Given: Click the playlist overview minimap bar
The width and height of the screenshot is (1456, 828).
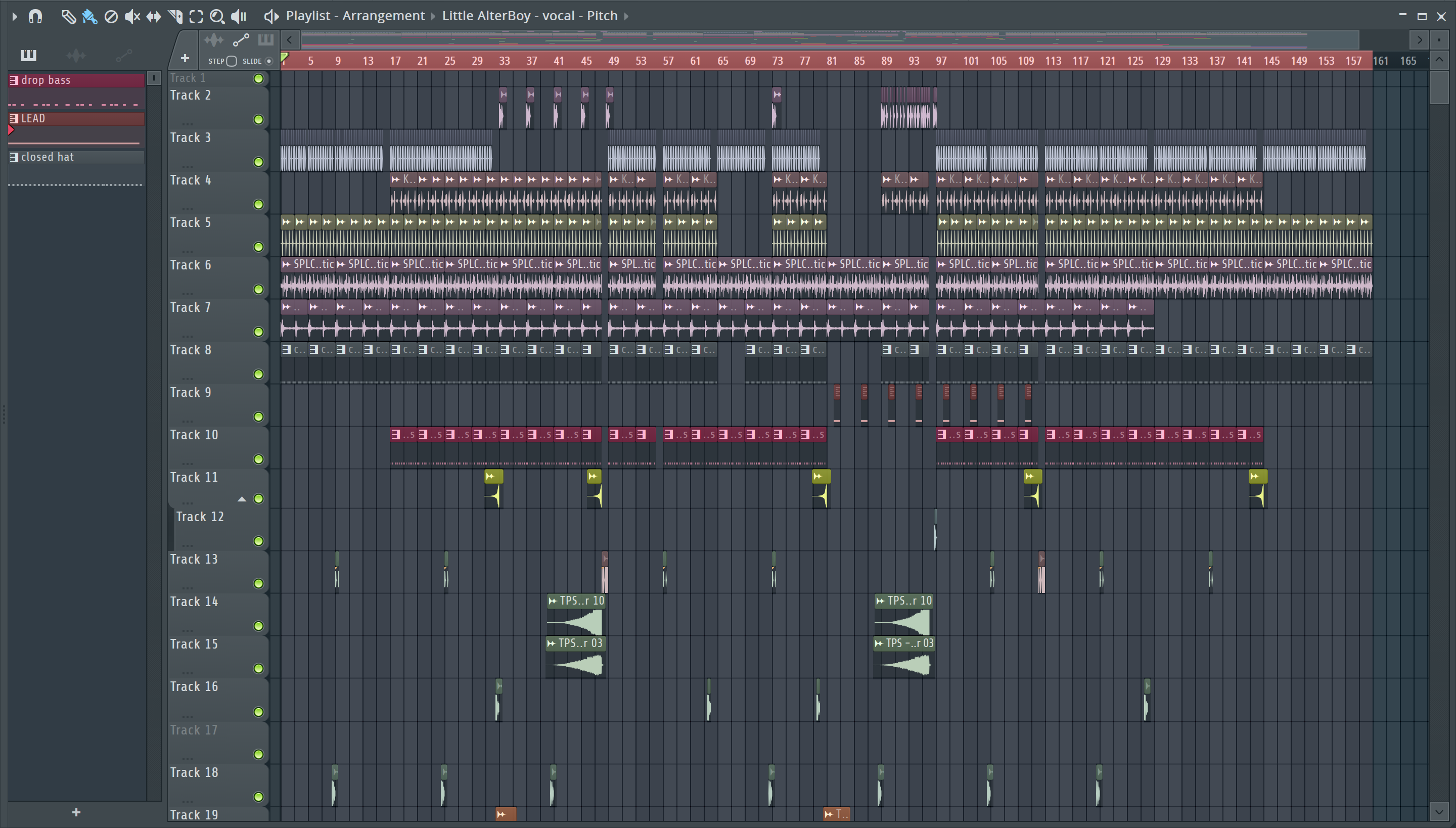Looking at the screenshot, I should tap(829, 40).
